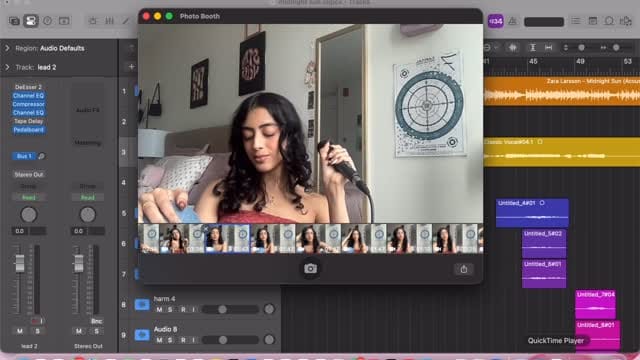The image size is (640, 360).
Task: Record-enable the Audio 8 track
Action: (x=183, y=340)
